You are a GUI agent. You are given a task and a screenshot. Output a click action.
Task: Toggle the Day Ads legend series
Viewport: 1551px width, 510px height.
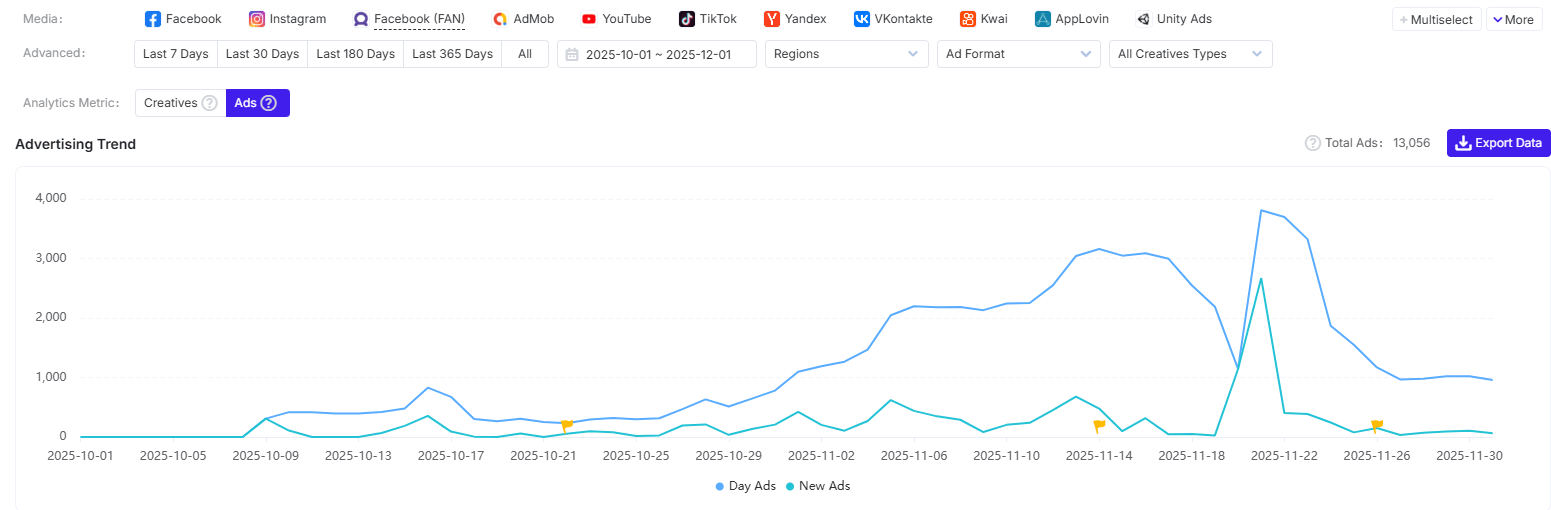[x=745, y=486]
